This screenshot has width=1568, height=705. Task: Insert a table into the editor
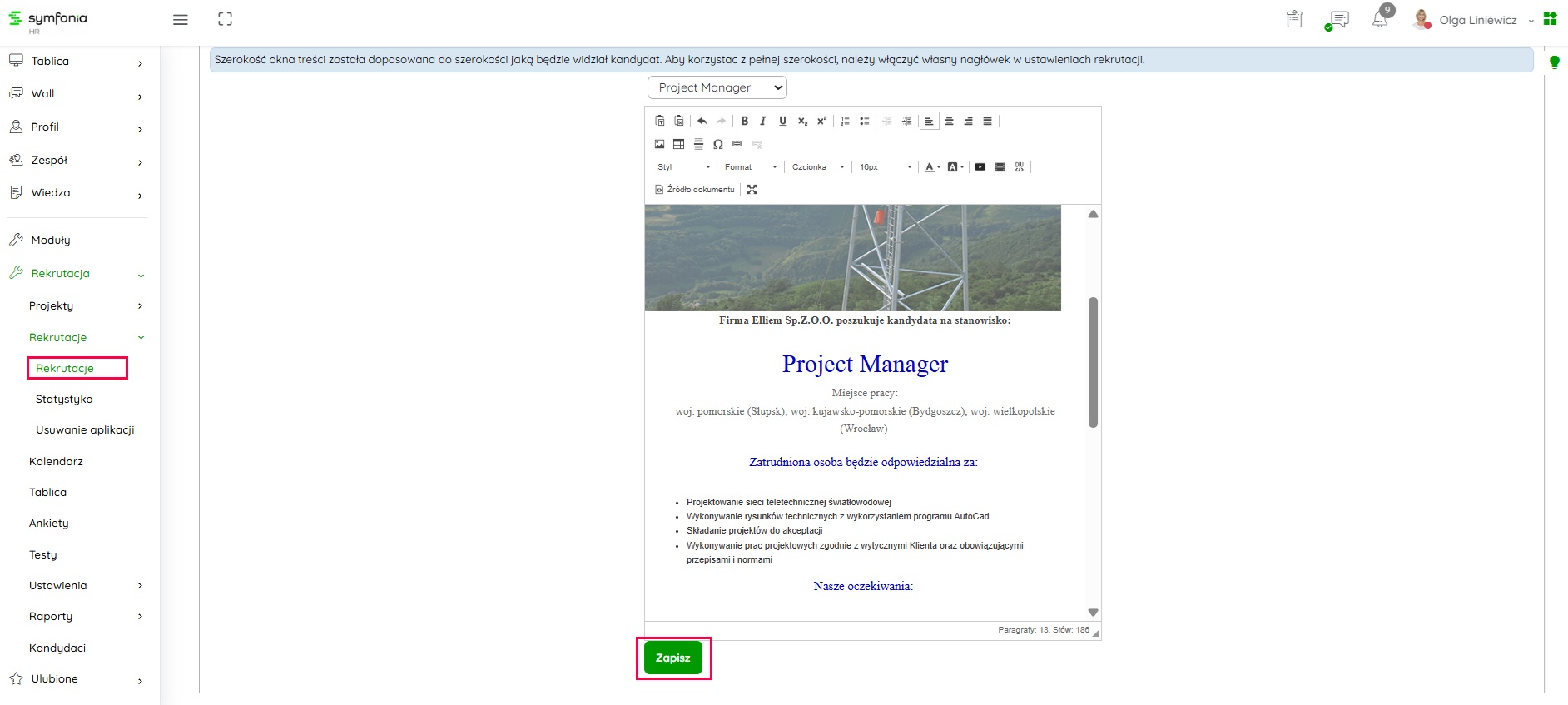(679, 144)
